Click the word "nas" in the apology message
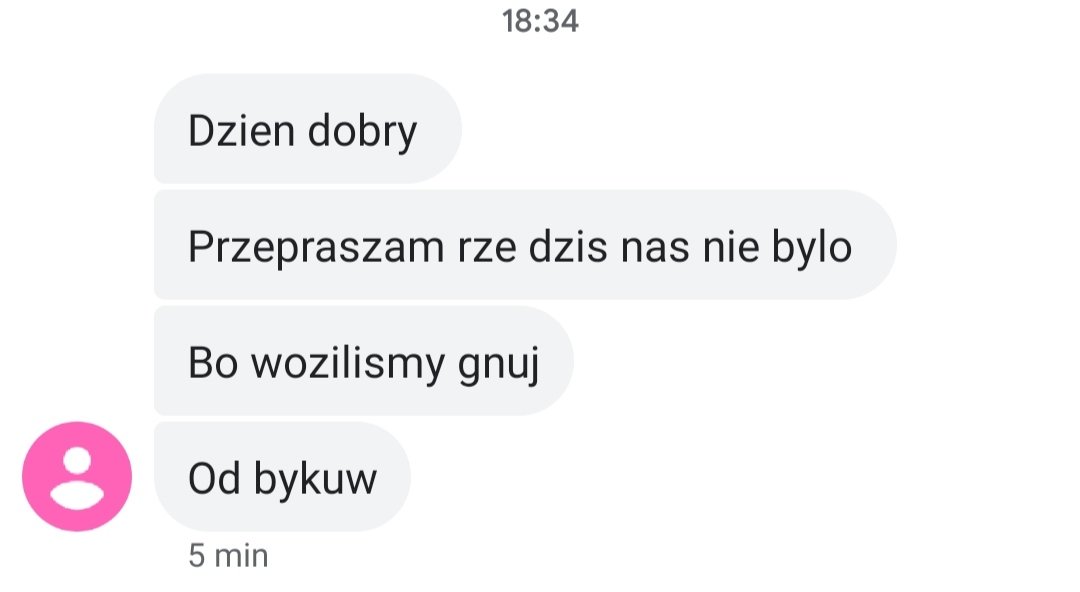Viewport: 1080px width, 592px height. (655, 248)
